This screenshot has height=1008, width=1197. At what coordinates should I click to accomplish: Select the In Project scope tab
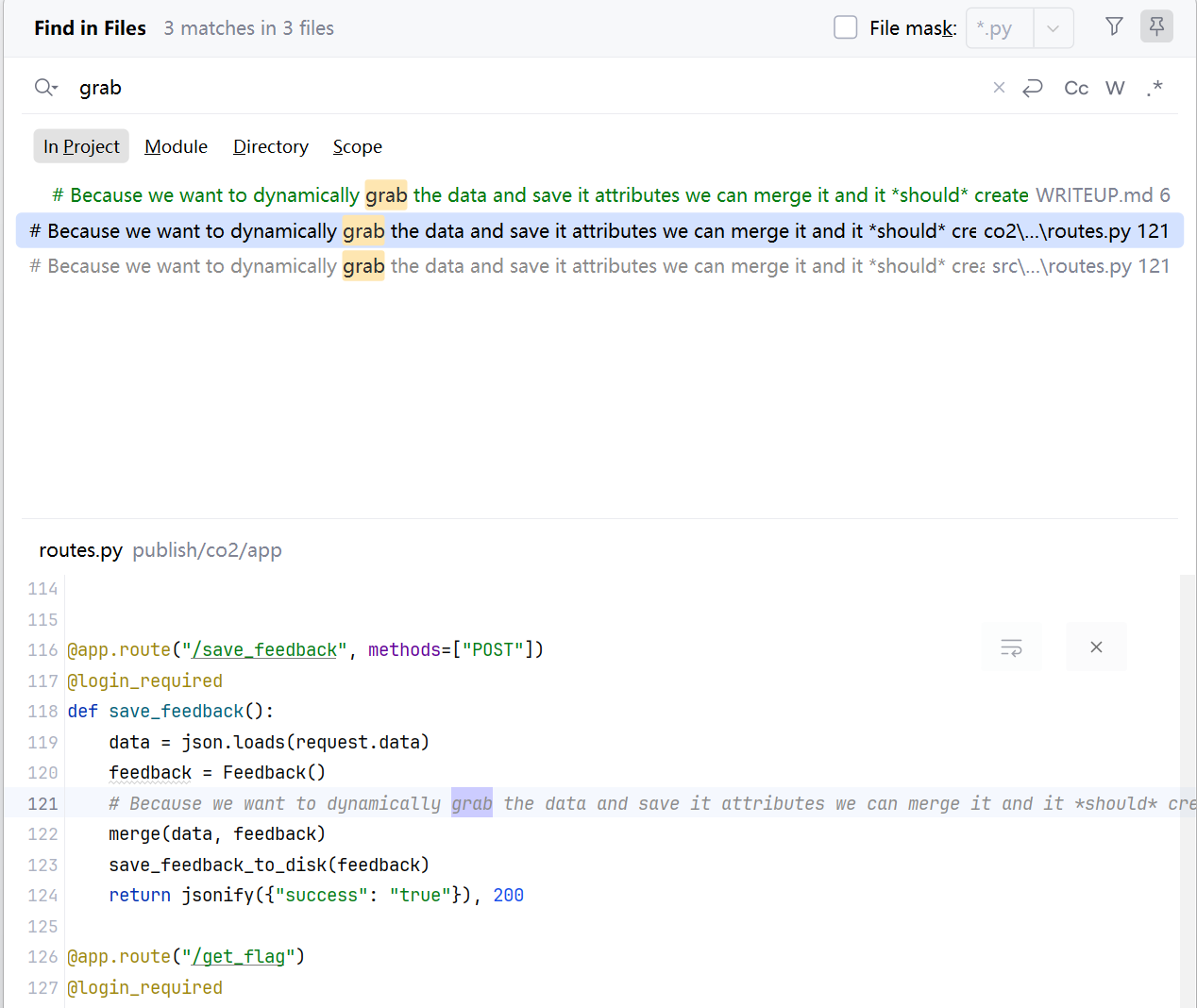(81, 146)
